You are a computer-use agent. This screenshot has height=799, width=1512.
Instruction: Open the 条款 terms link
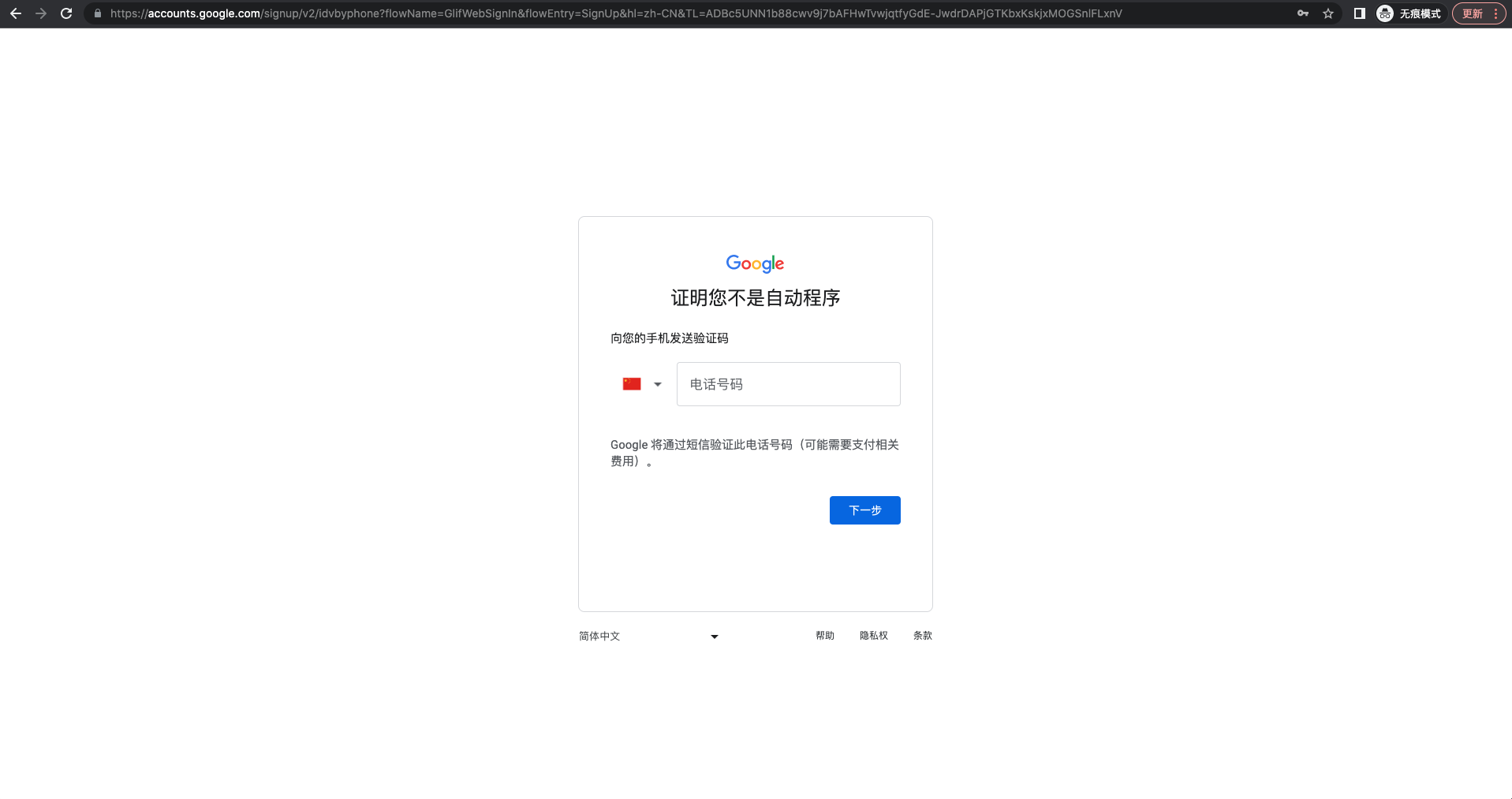point(923,636)
